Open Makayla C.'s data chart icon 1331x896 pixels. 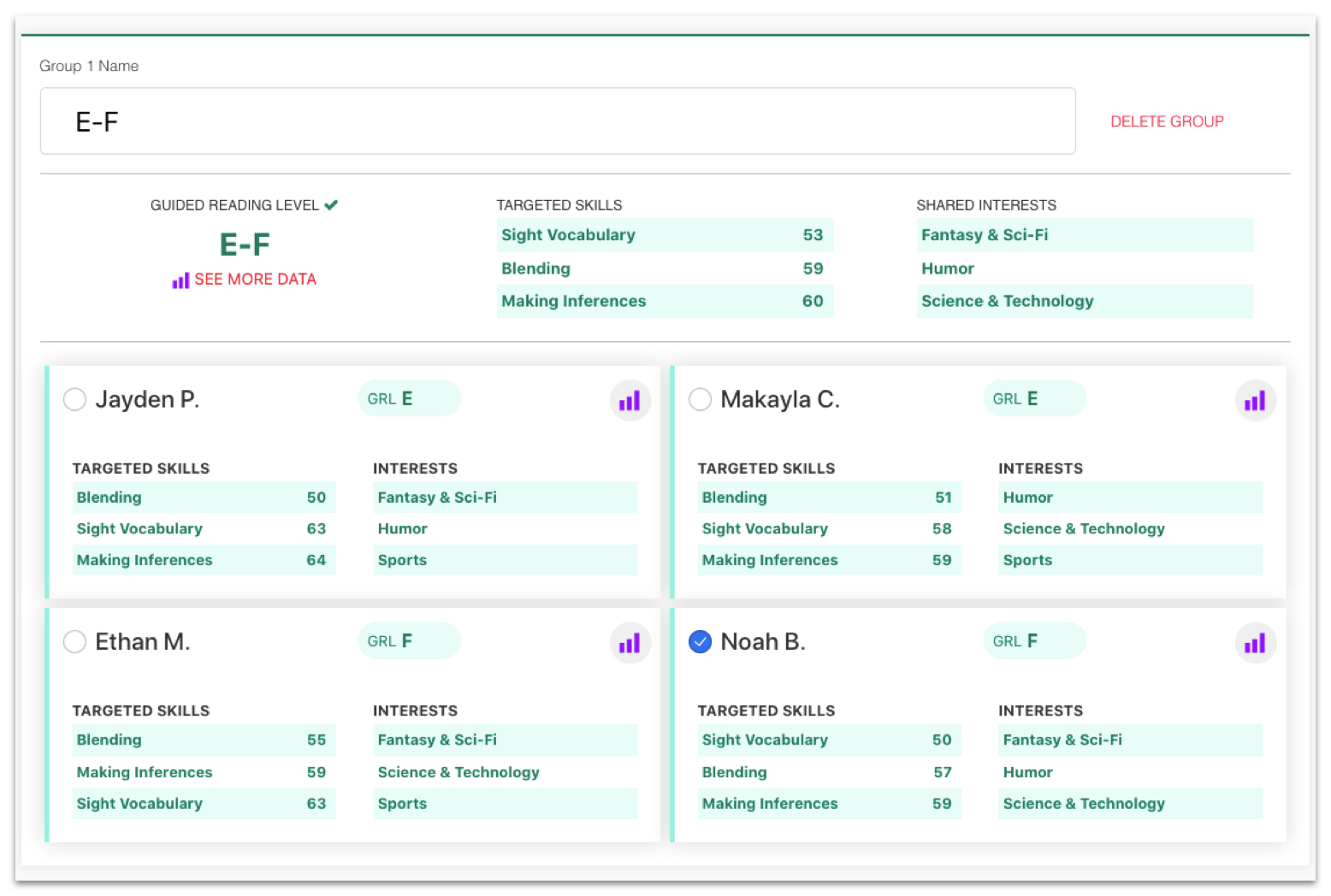click(x=1255, y=401)
